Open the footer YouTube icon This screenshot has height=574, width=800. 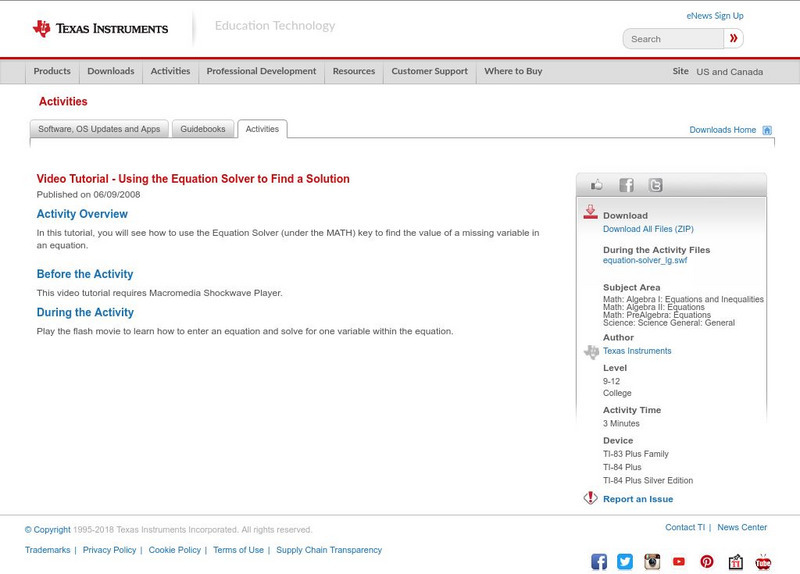pyautogui.click(x=679, y=562)
